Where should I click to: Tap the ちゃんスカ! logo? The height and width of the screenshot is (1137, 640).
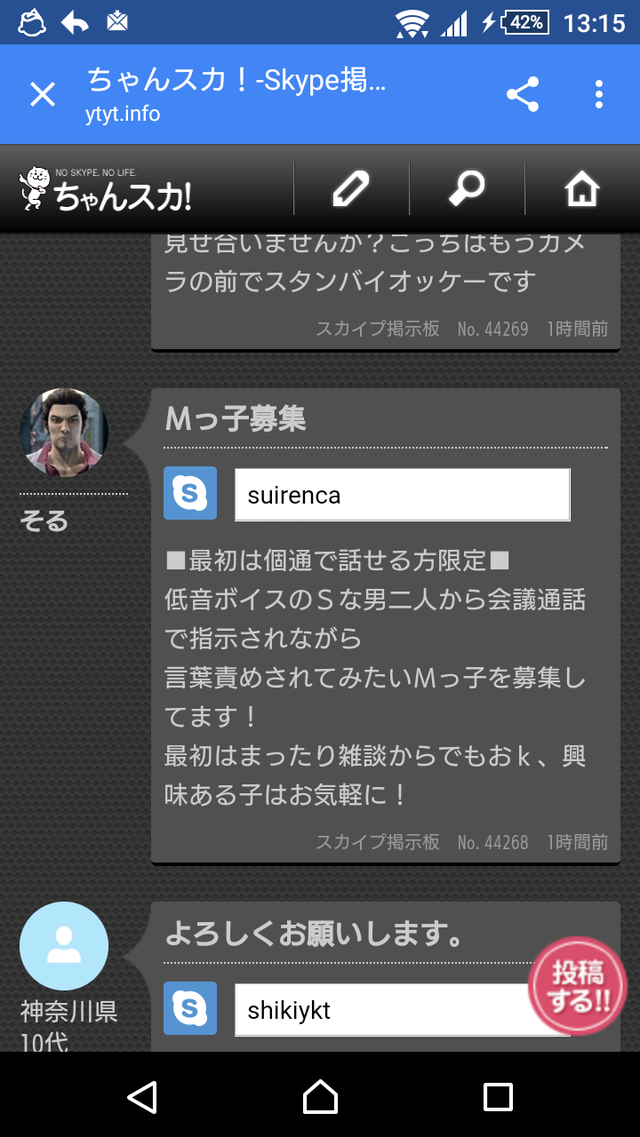[106, 188]
